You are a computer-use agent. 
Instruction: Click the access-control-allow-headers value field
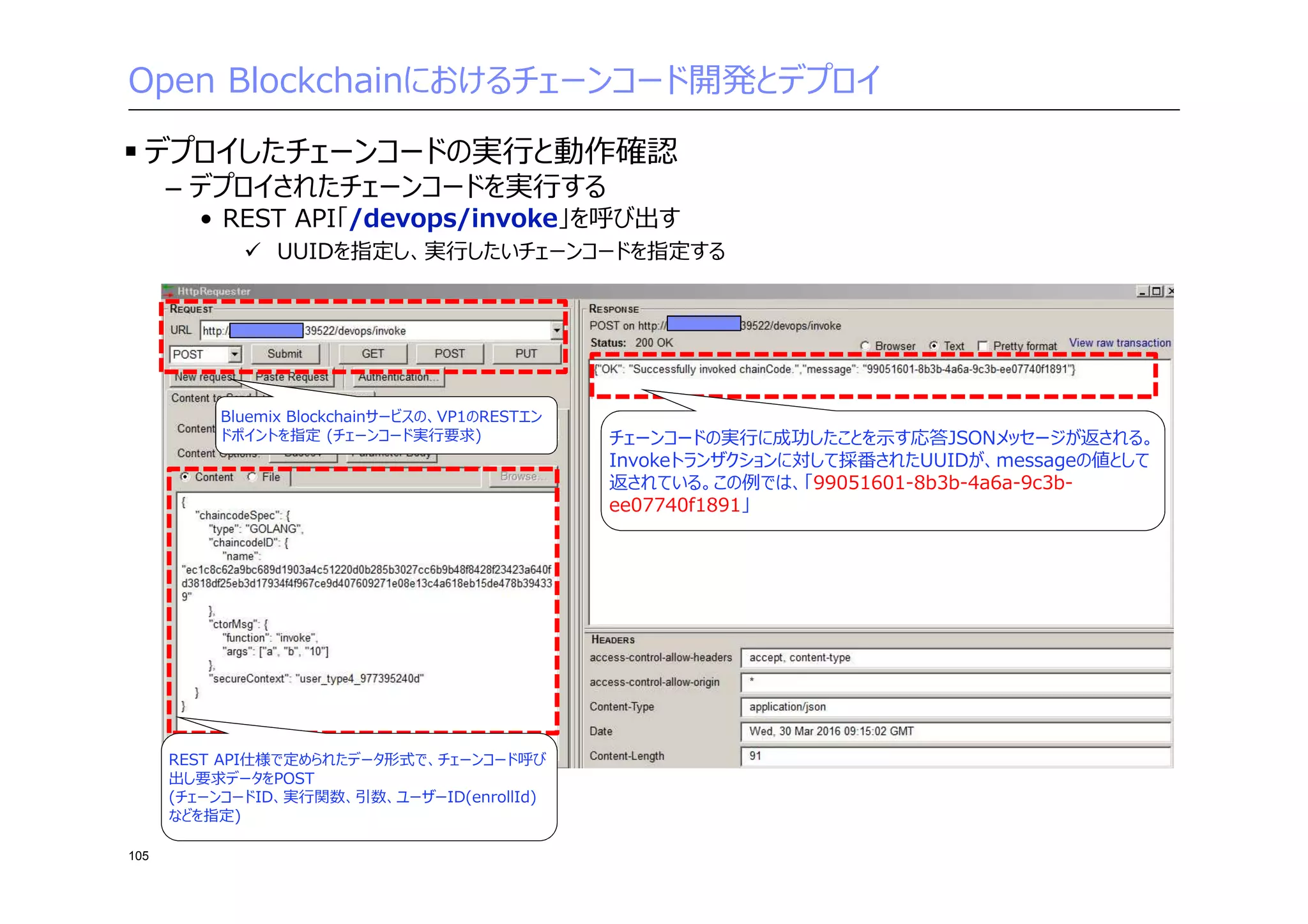tap(955, 658)
